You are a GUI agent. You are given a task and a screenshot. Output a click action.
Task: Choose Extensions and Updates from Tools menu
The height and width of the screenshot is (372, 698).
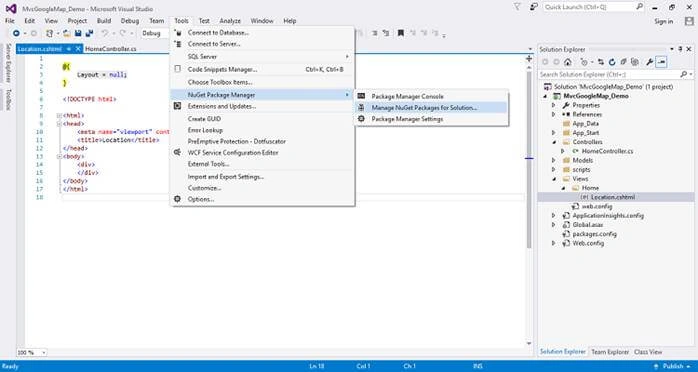tap(262, 106)
